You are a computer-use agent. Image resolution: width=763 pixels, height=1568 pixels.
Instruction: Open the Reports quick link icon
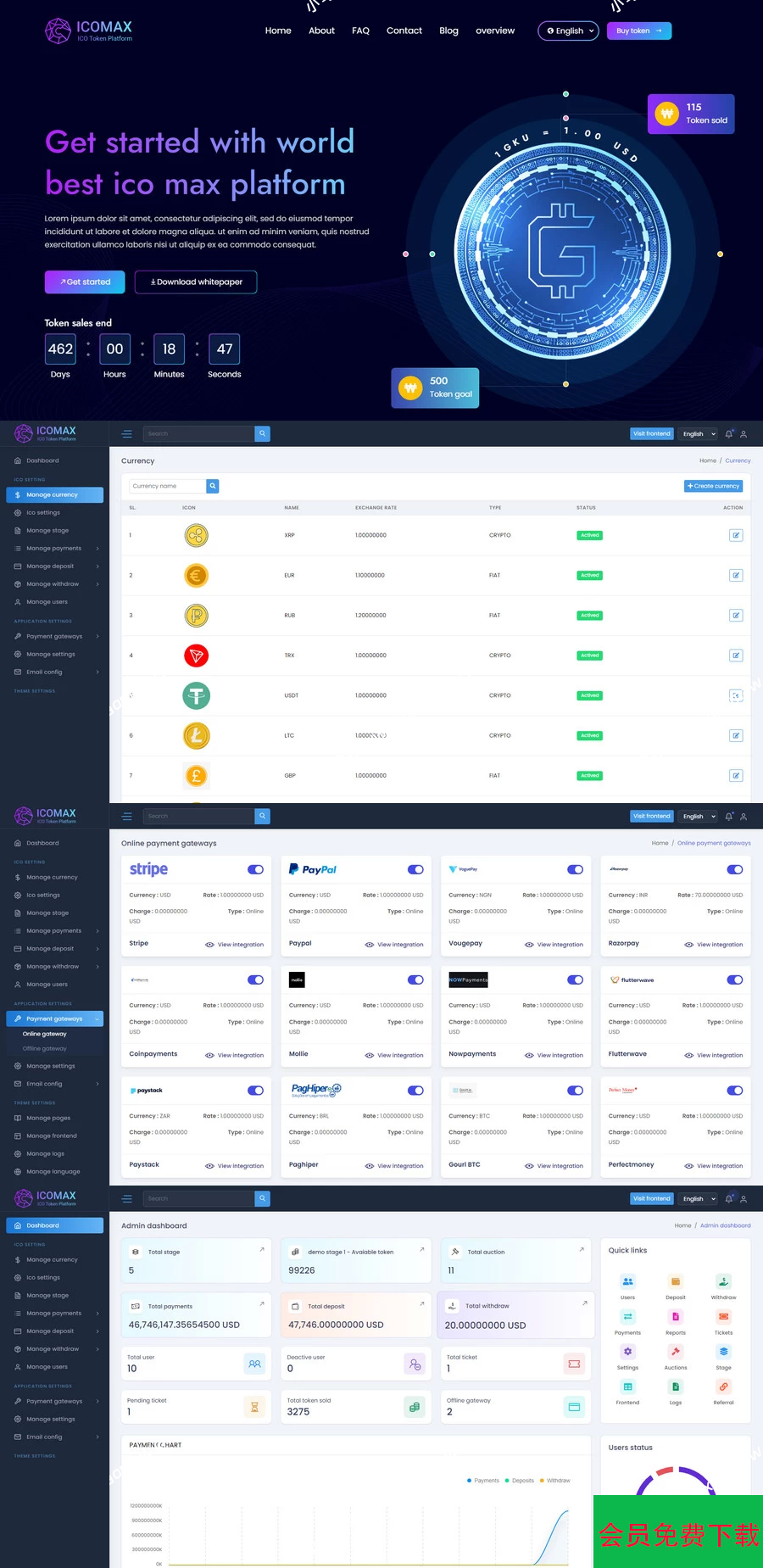[675, 1317]
